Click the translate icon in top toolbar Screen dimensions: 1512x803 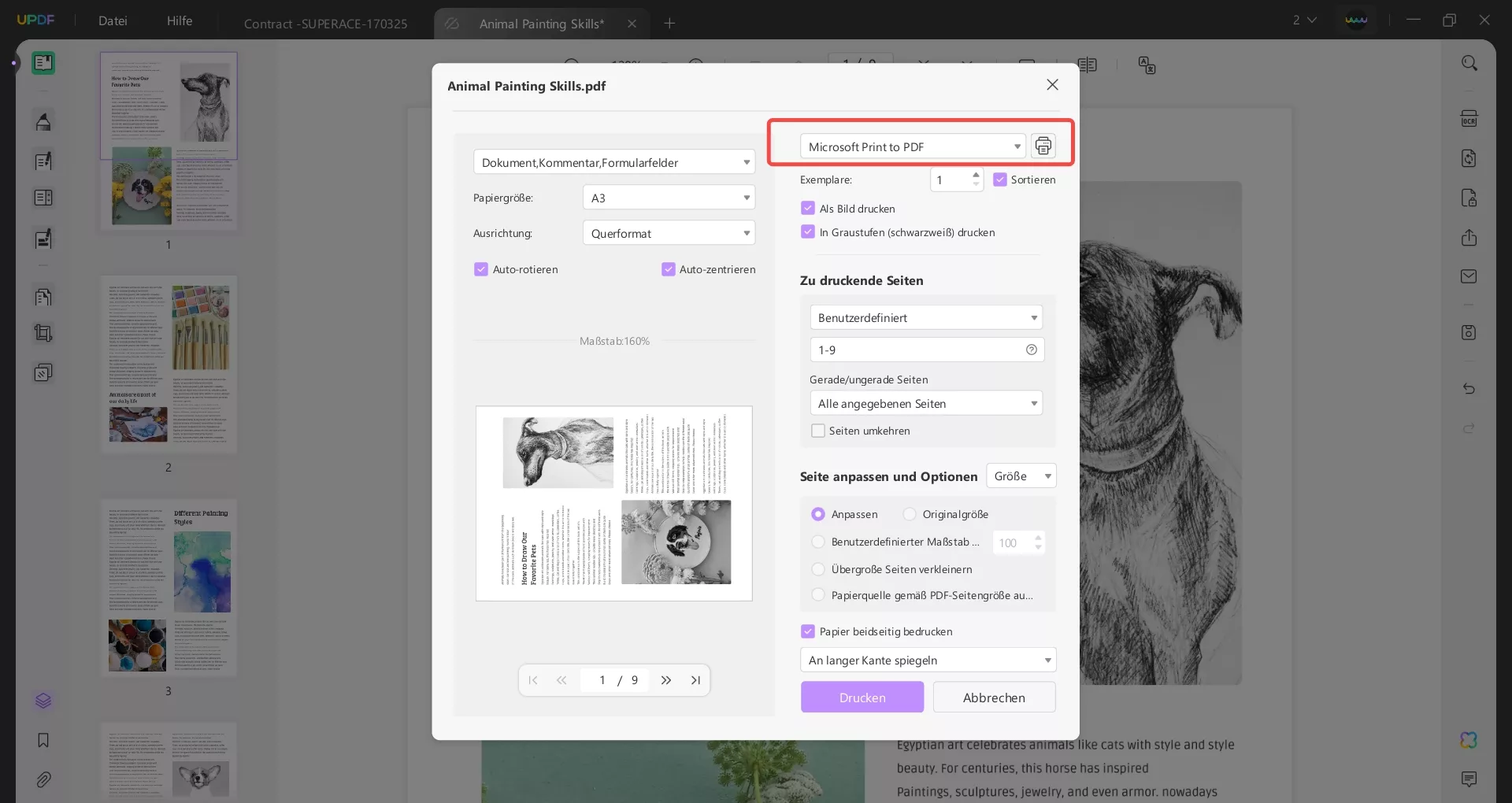point(1147,65)
